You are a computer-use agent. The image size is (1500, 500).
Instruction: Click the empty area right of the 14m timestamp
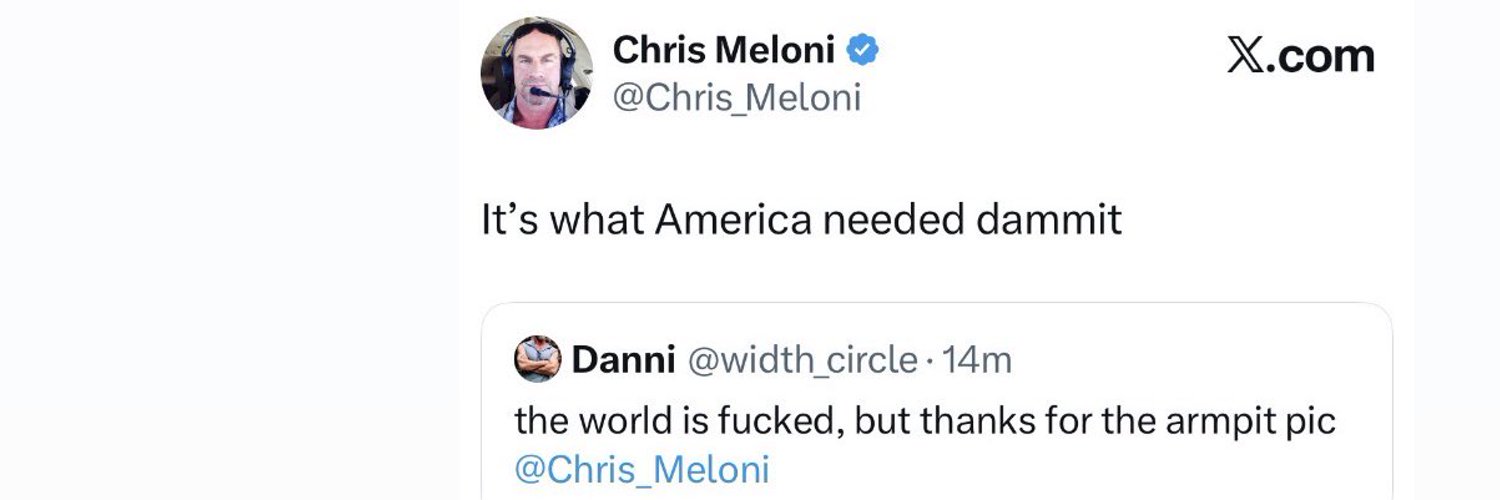click(x=1200, y=360)
